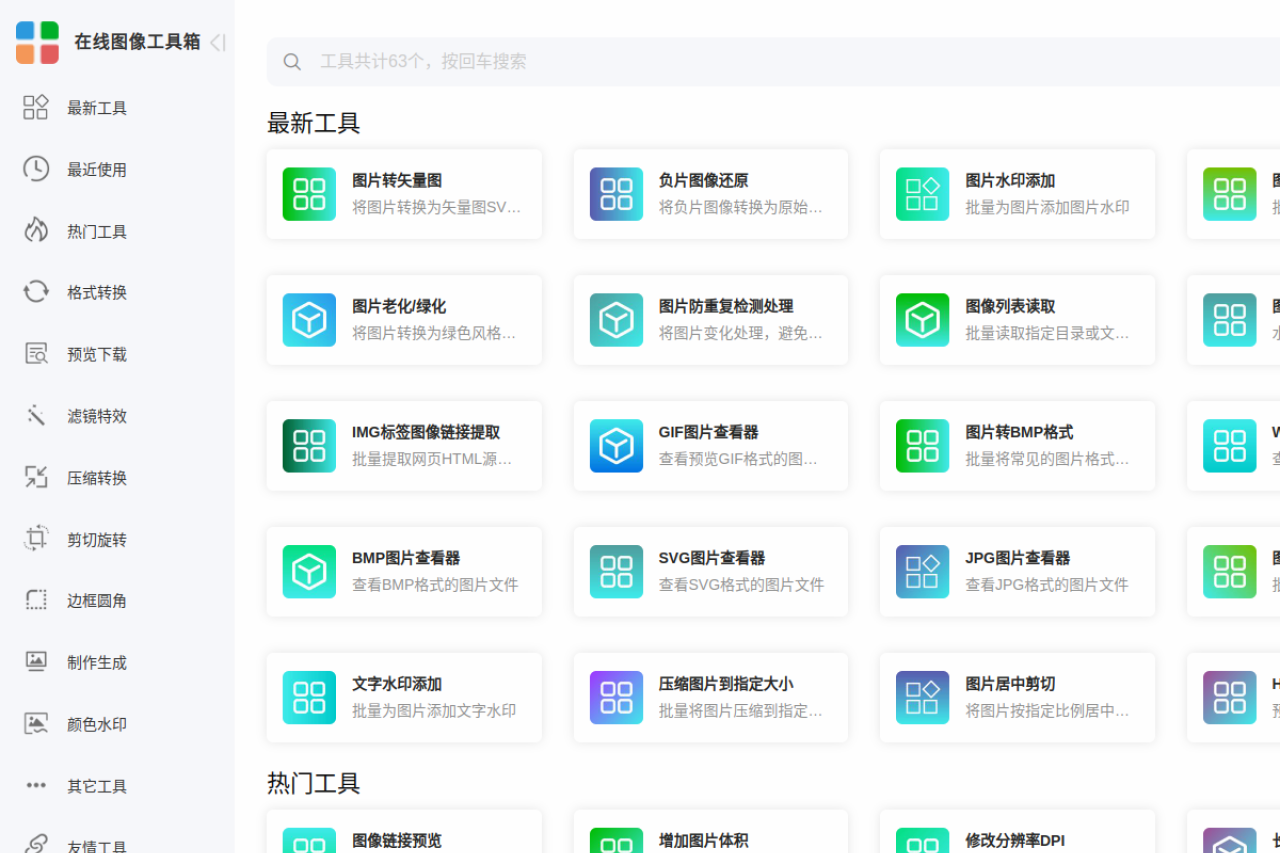Open the 负片图像还原 title link
Viewport: 1280px width, 853px height.
tap(703, 181)
